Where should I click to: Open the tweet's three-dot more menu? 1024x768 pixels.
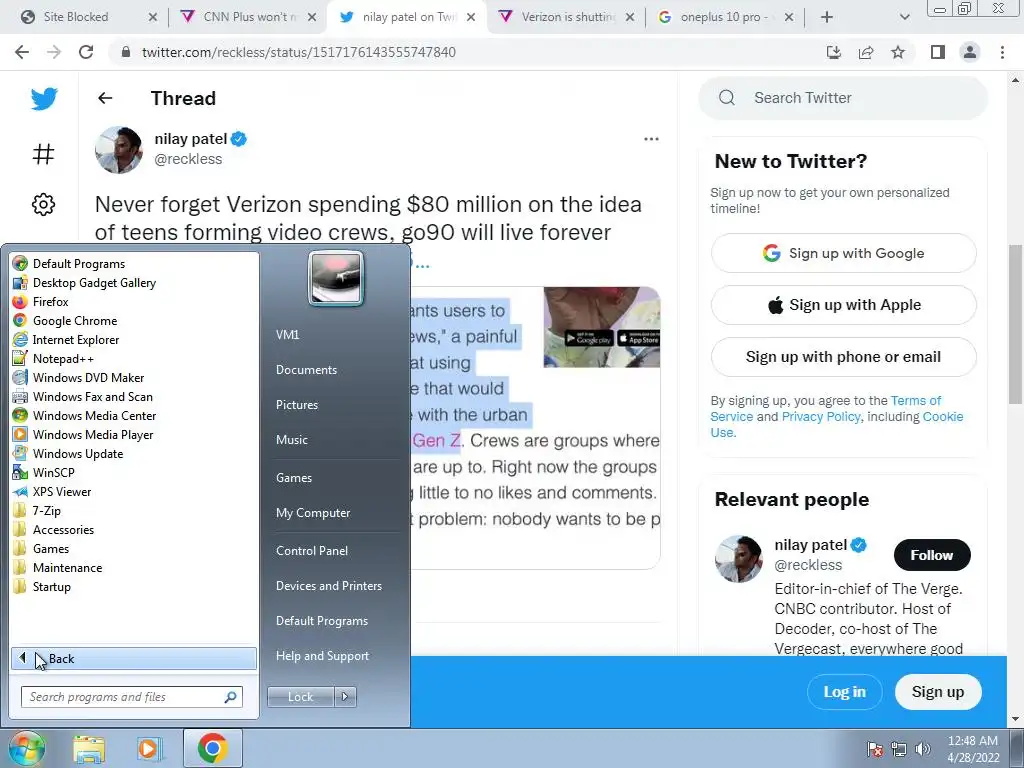pos(651,139)
